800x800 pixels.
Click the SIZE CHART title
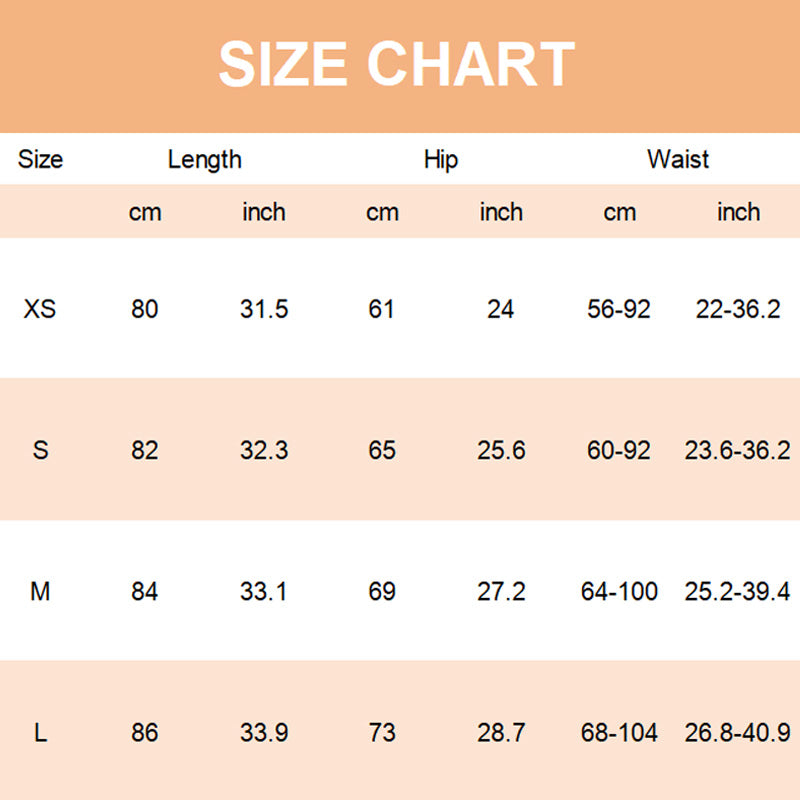397,64
